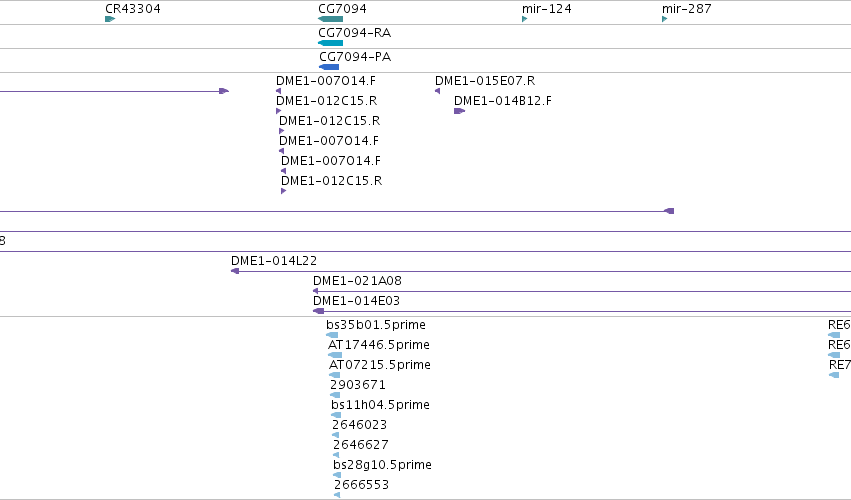Viewport: 851px width, 500px height.
Task: Select the DME1-014E03 label
Action: pos(357,301)
